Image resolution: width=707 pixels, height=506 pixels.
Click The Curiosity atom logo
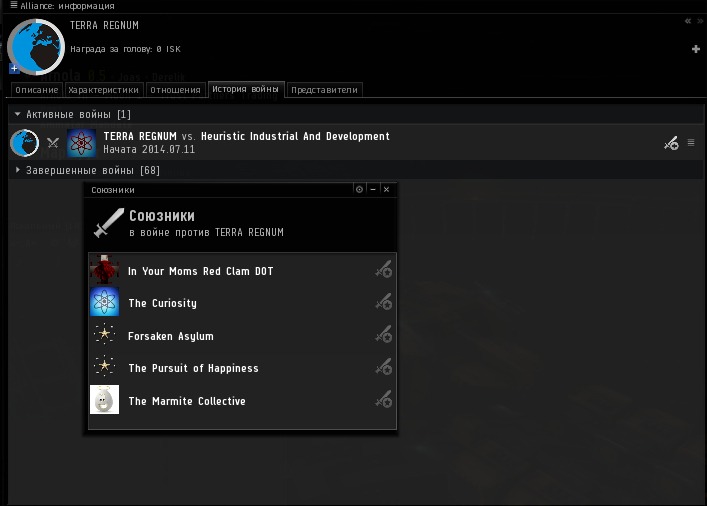[105, 302]
